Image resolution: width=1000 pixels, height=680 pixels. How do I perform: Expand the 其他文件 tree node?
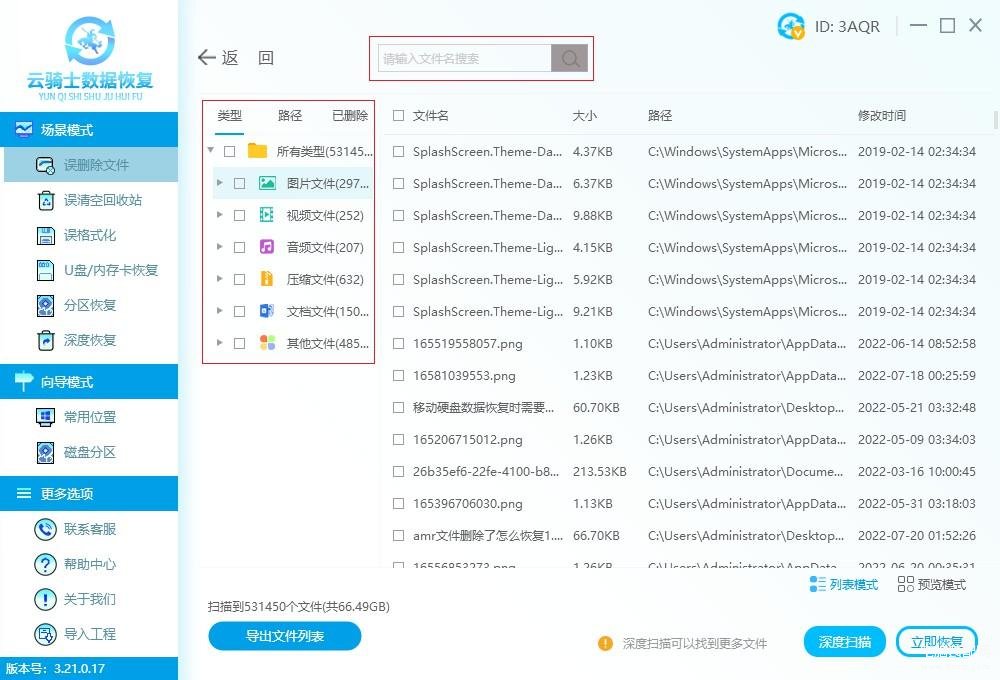pos(219,343)
